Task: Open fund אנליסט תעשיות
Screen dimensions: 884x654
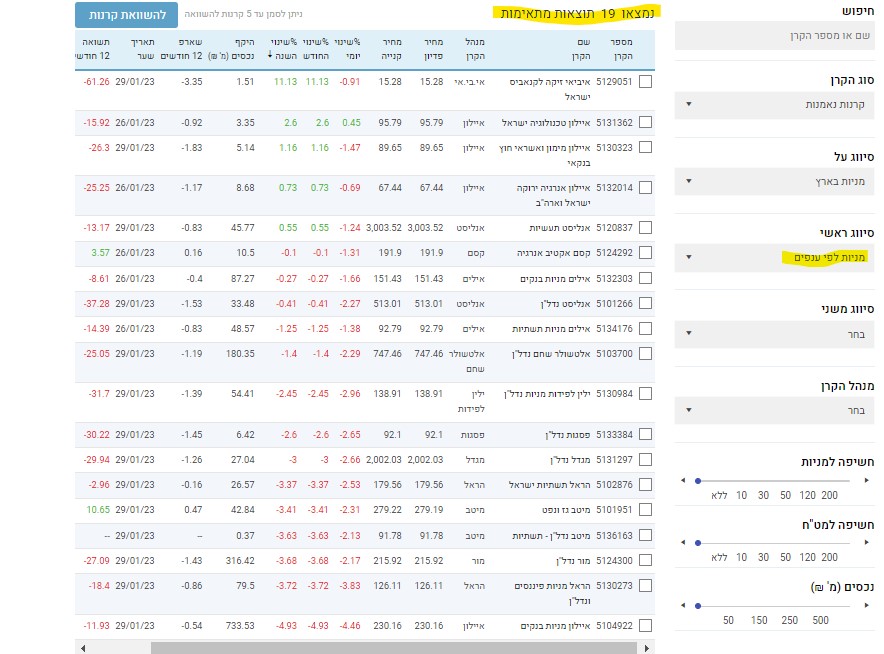Action: tap(560, 228)
